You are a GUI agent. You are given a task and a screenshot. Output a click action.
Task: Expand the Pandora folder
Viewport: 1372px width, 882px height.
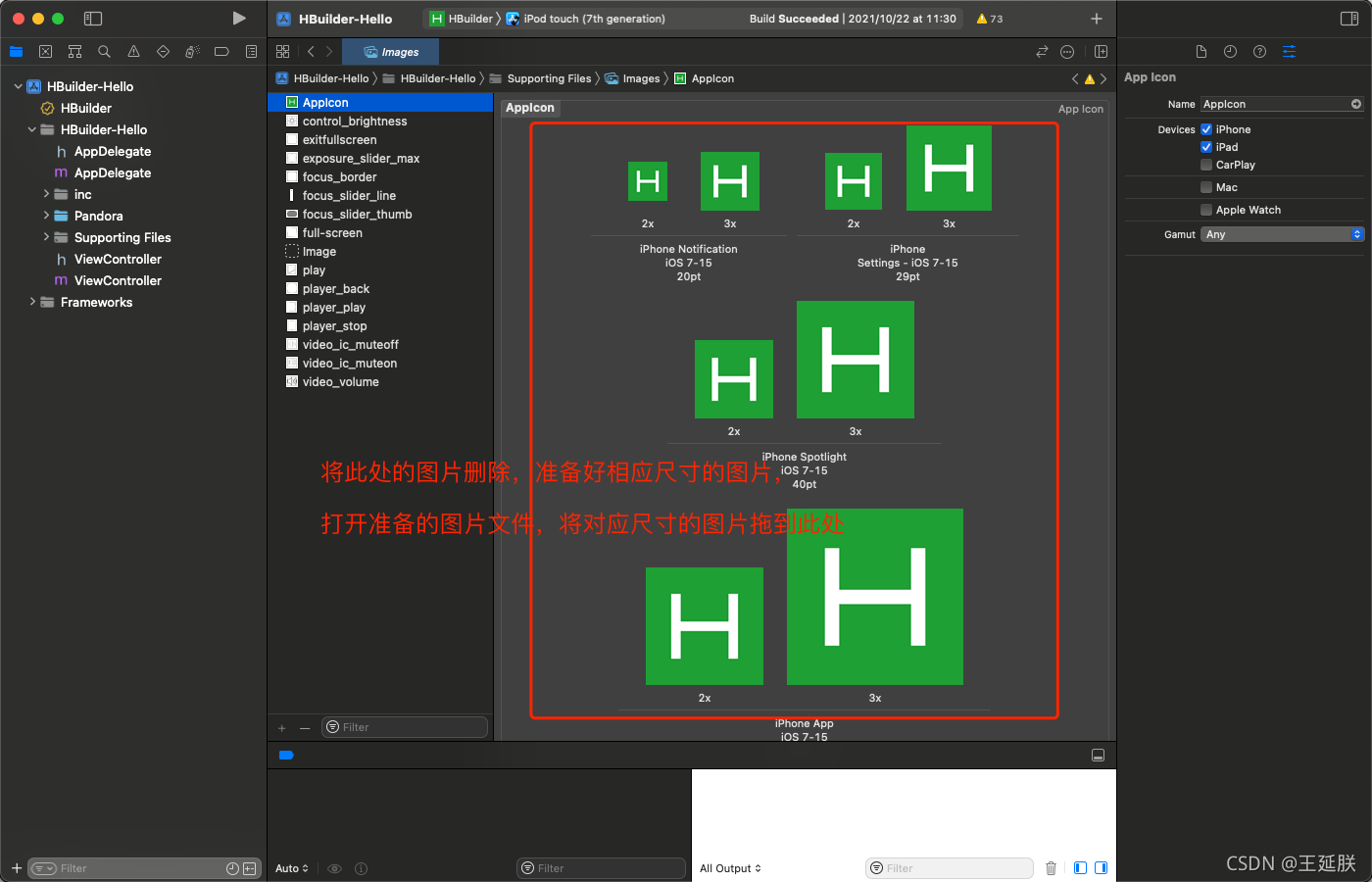(45, 216)
